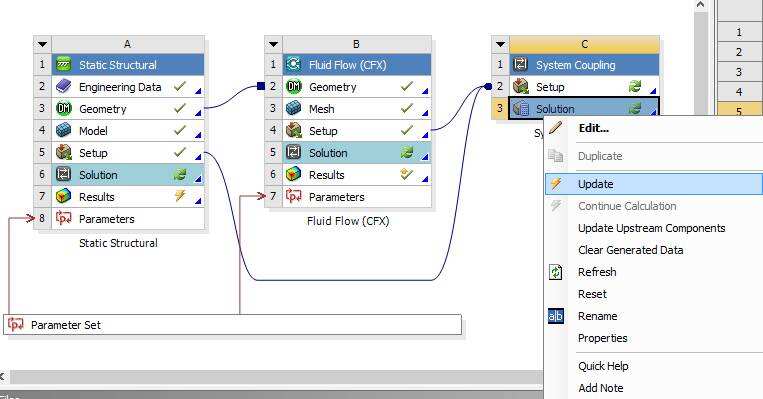Open the system B dropdown arrow
The width and height of the screenshot is (763, 399).
pyautogui.click(x=273, y=44)
